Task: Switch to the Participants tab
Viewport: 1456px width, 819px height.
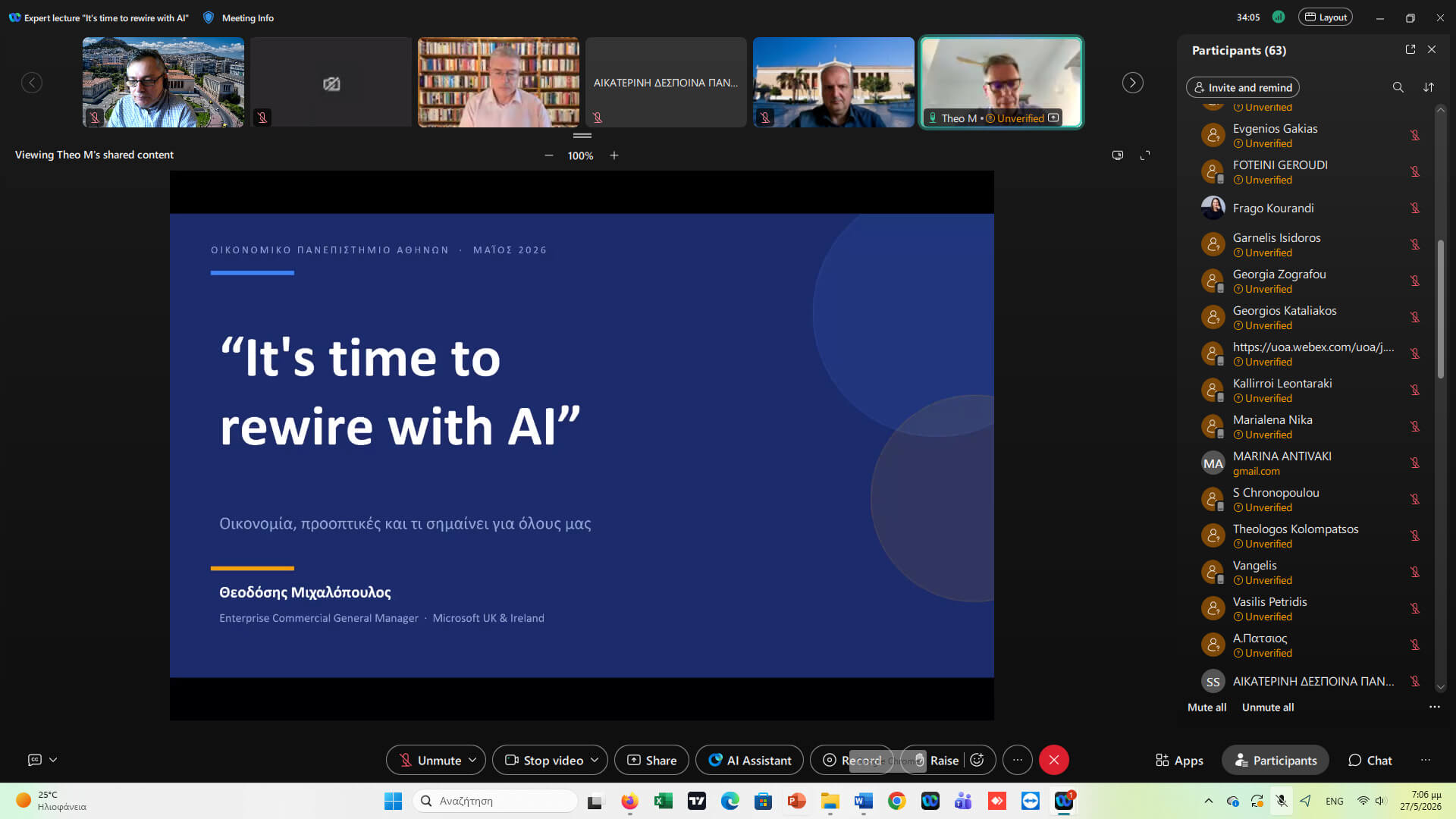Action: coord(1276,760)
